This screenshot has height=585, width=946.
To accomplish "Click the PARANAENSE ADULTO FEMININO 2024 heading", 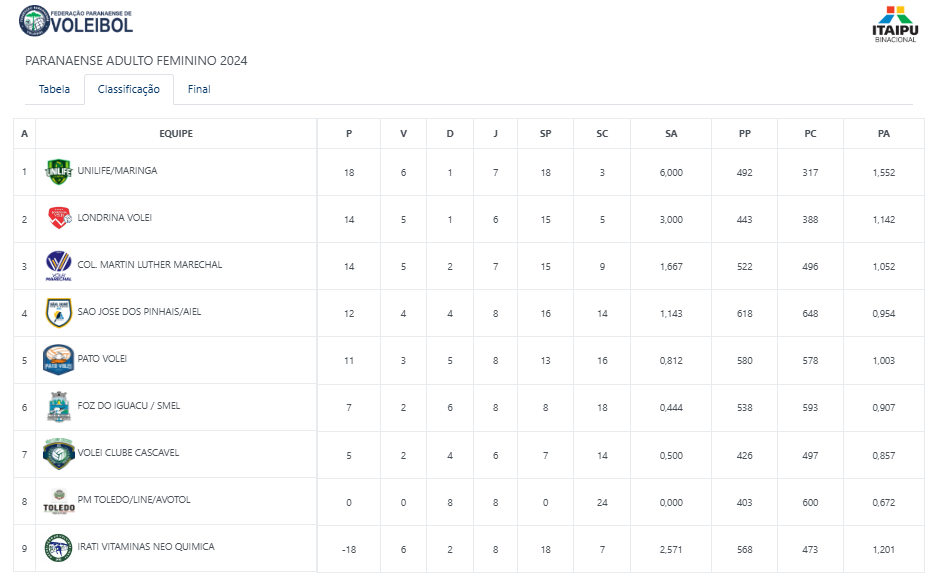I will pyautogui.click(x=136, y=61).
